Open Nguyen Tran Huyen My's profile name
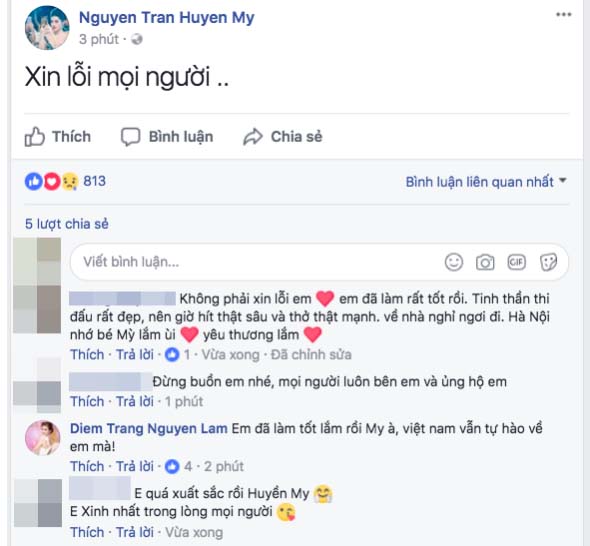This screenshot has width=590, height=546. (x=167, y=18)
